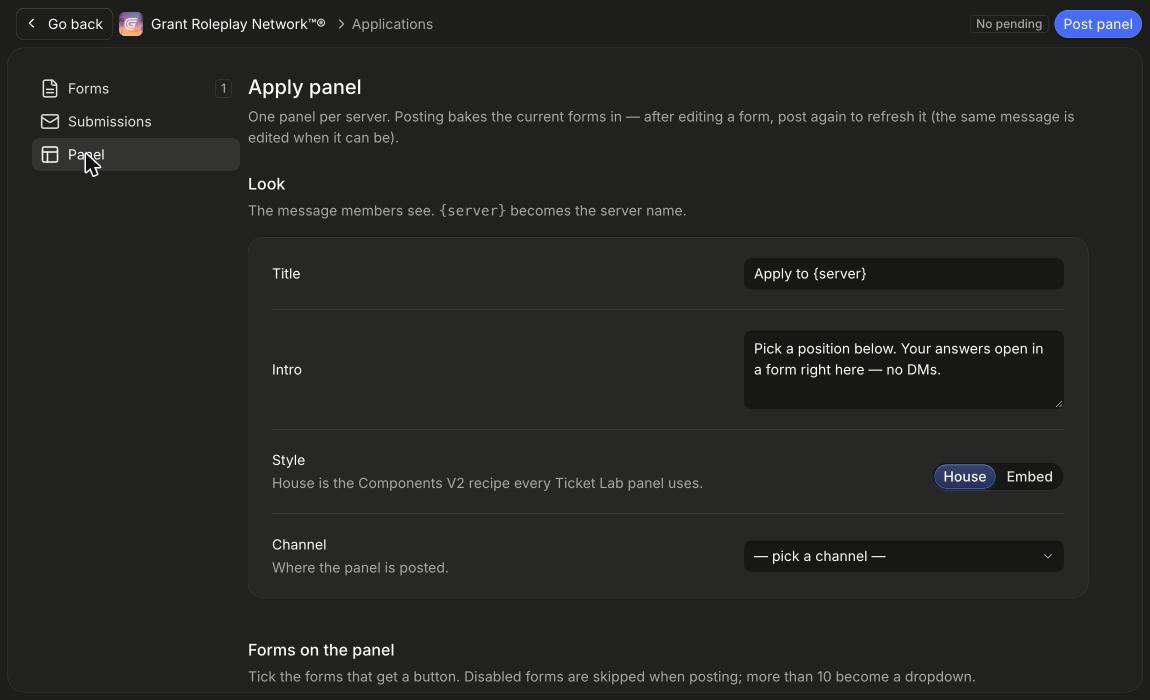The image size is (1150, 700).
Task: Click the Title input field
Action: pos(904,274)
